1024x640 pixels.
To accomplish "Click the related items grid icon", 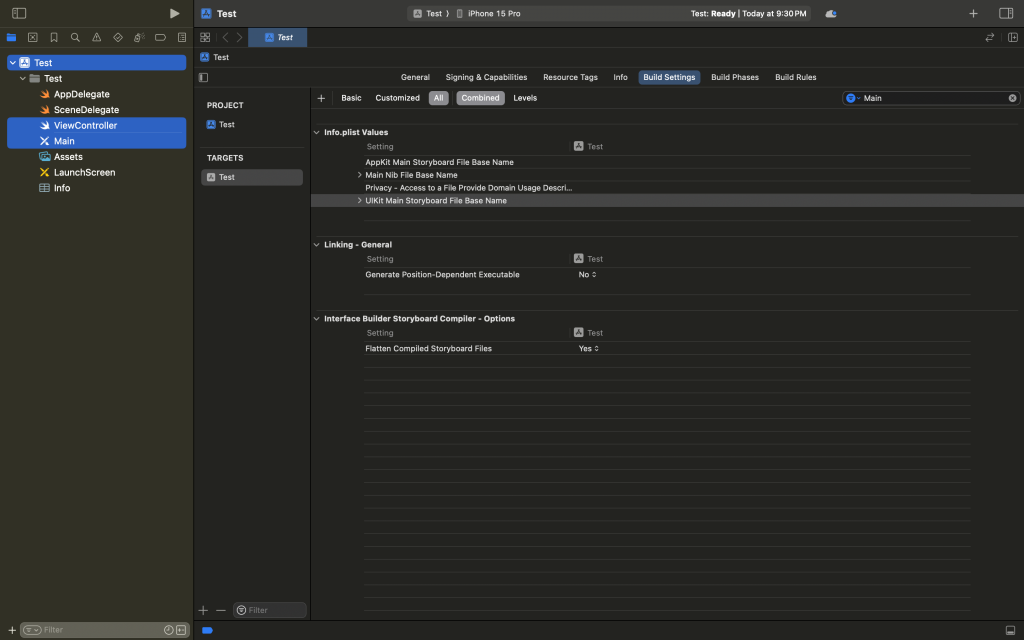I will click(205, 37).
